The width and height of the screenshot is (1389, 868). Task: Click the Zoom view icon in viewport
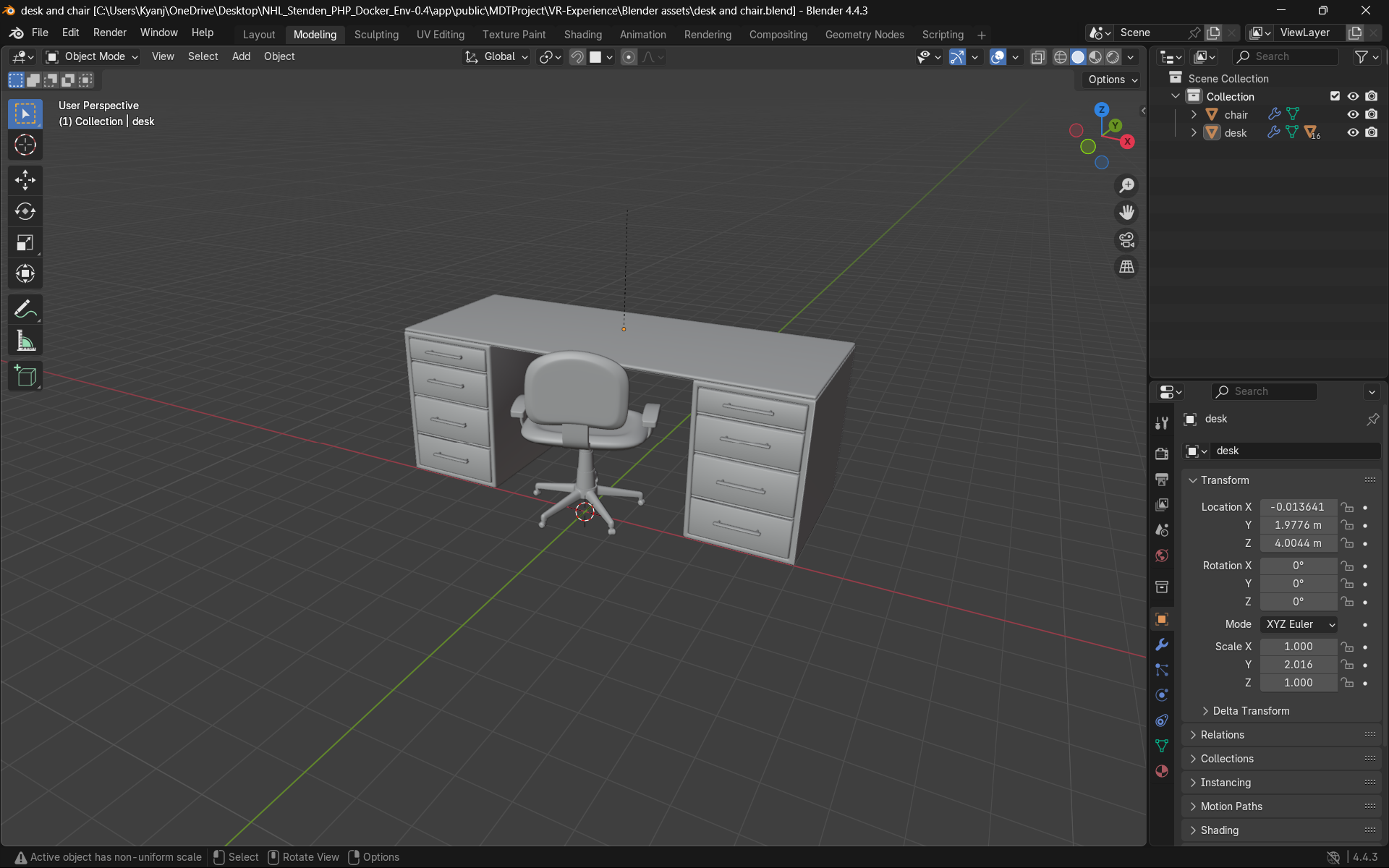point(1126,186)
